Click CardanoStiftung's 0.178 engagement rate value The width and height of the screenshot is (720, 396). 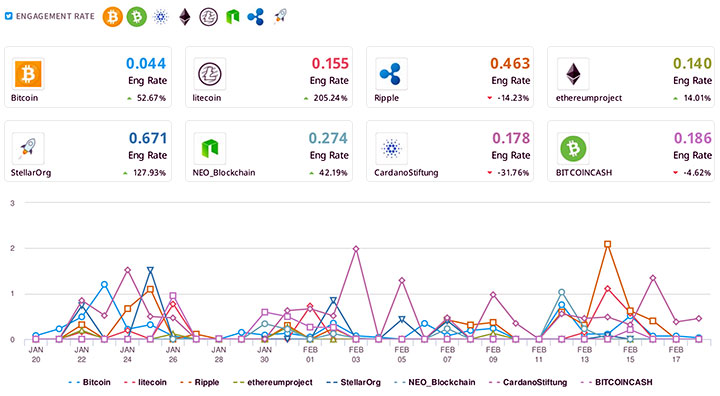click(x=511, y=138)
